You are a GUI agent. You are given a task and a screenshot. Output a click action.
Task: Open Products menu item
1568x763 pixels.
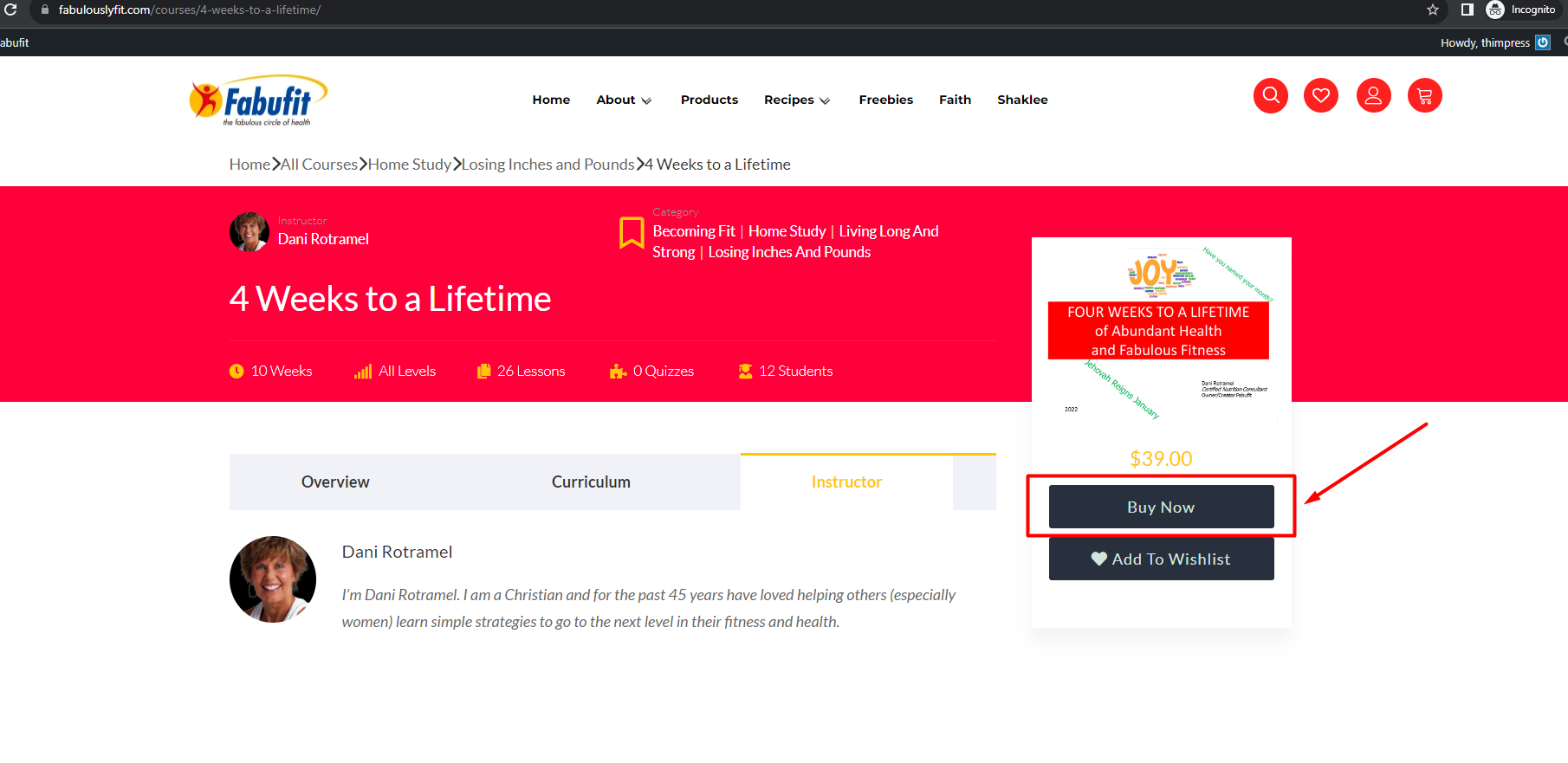coord(709,100)
